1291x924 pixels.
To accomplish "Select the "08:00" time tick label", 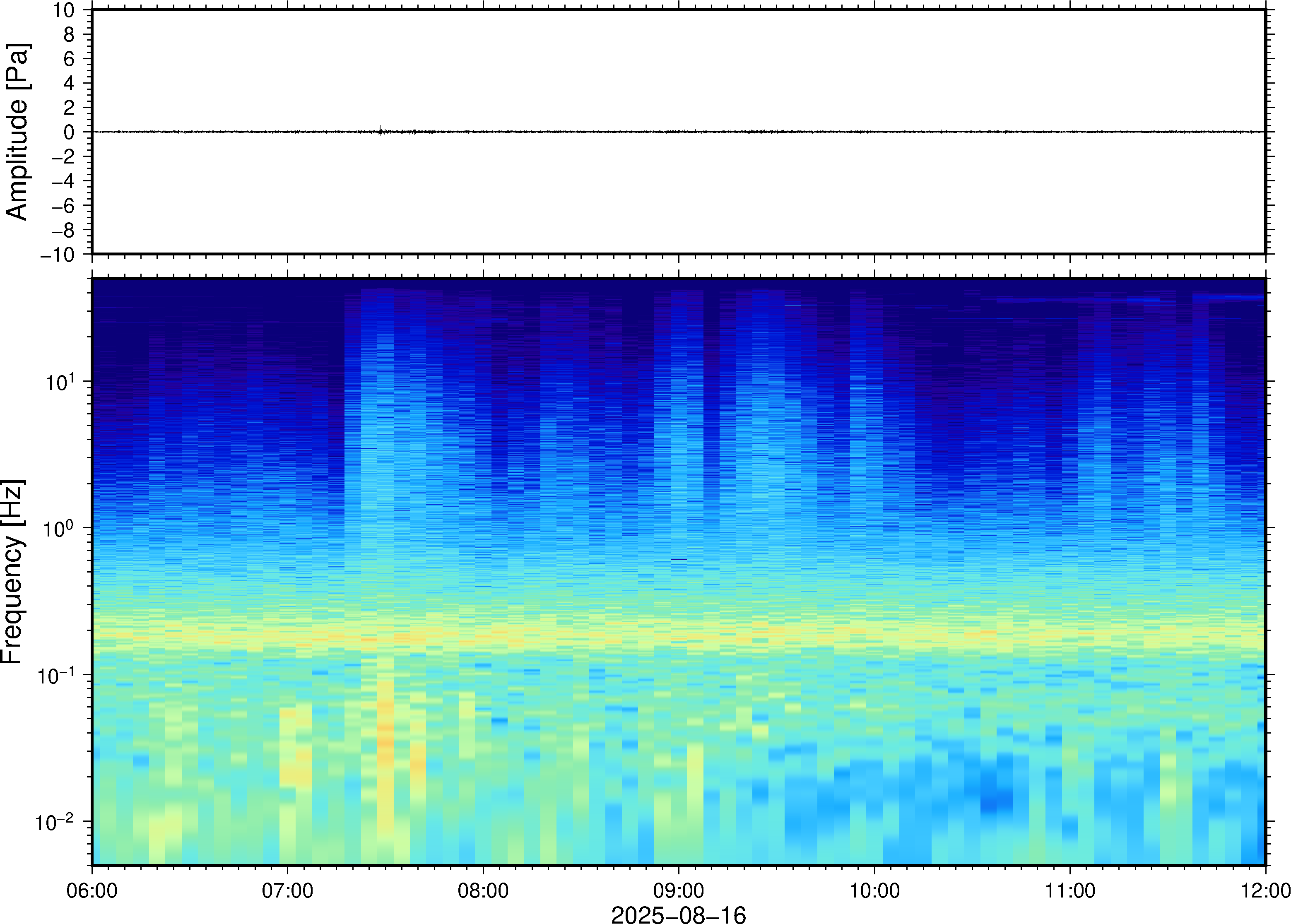I will pyautogui.click(x=483, y=890).
